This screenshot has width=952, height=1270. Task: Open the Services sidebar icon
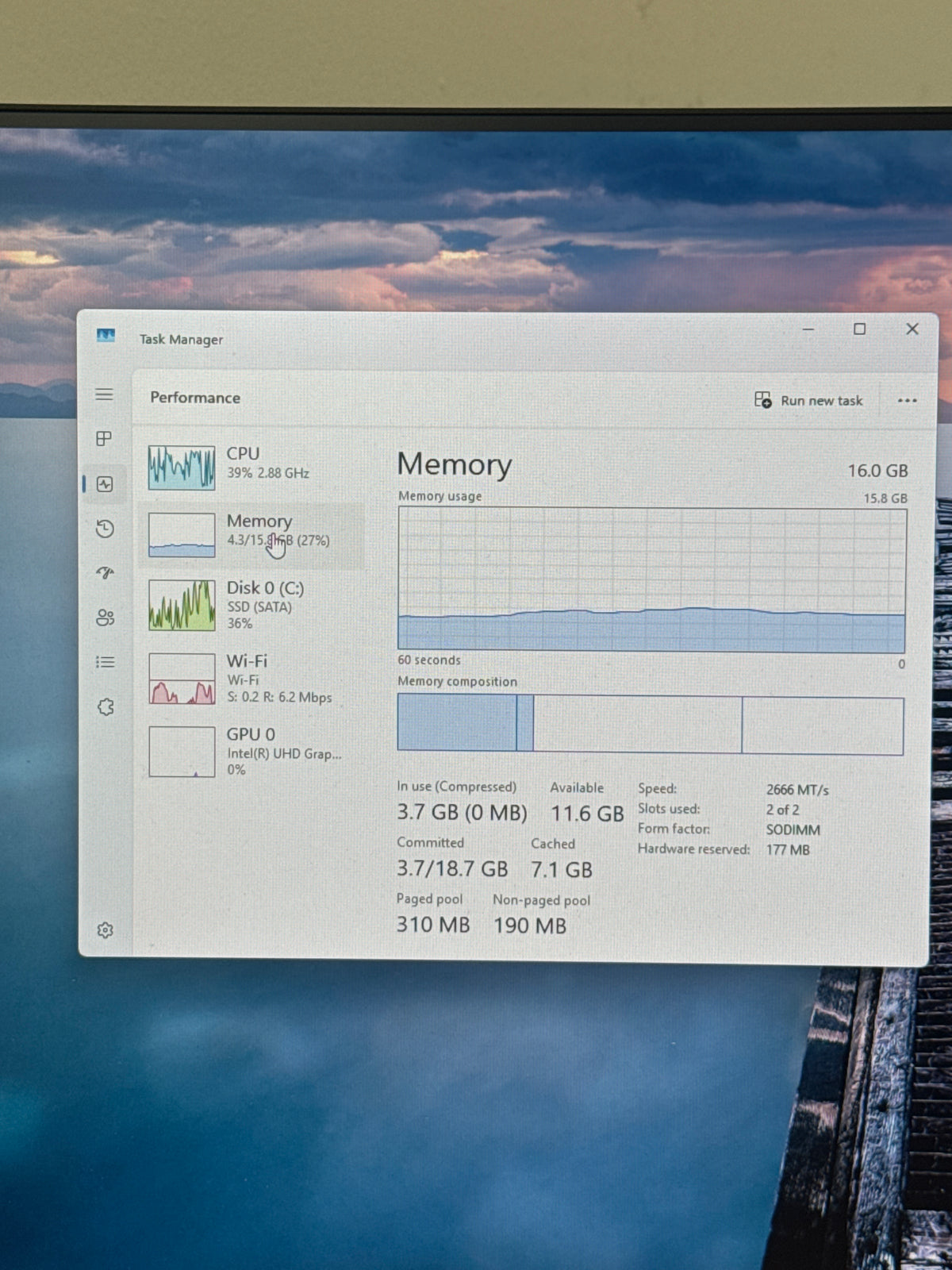pyautogui.click(x=105, y=706)
